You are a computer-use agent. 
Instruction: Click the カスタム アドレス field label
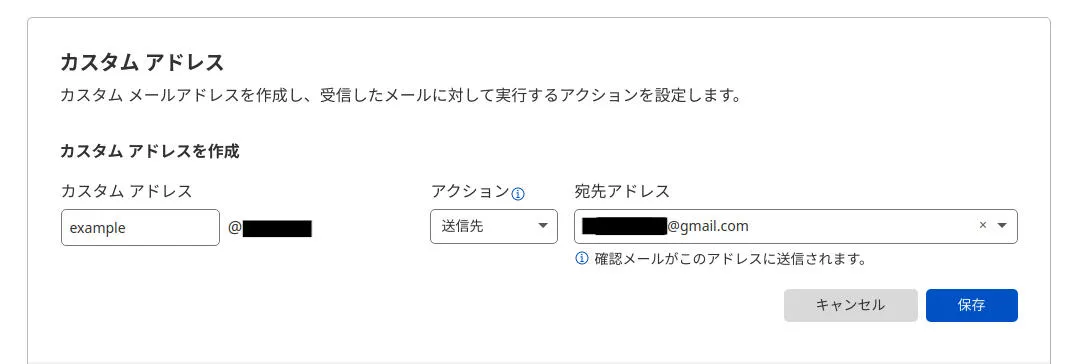click(x=127, y=191)
